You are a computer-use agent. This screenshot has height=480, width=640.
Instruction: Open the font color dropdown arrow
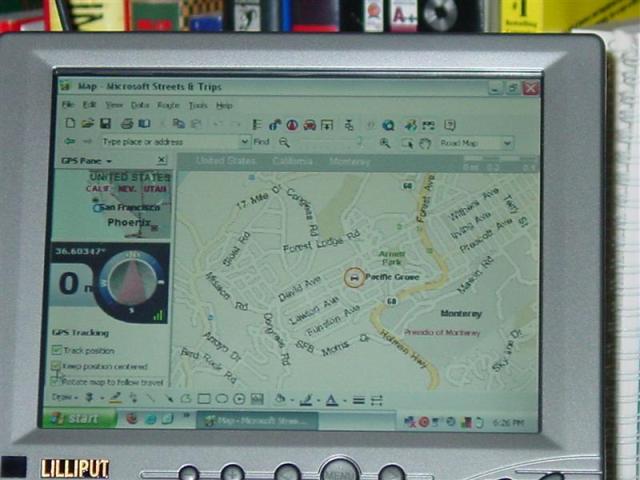[x=345, y=401]
